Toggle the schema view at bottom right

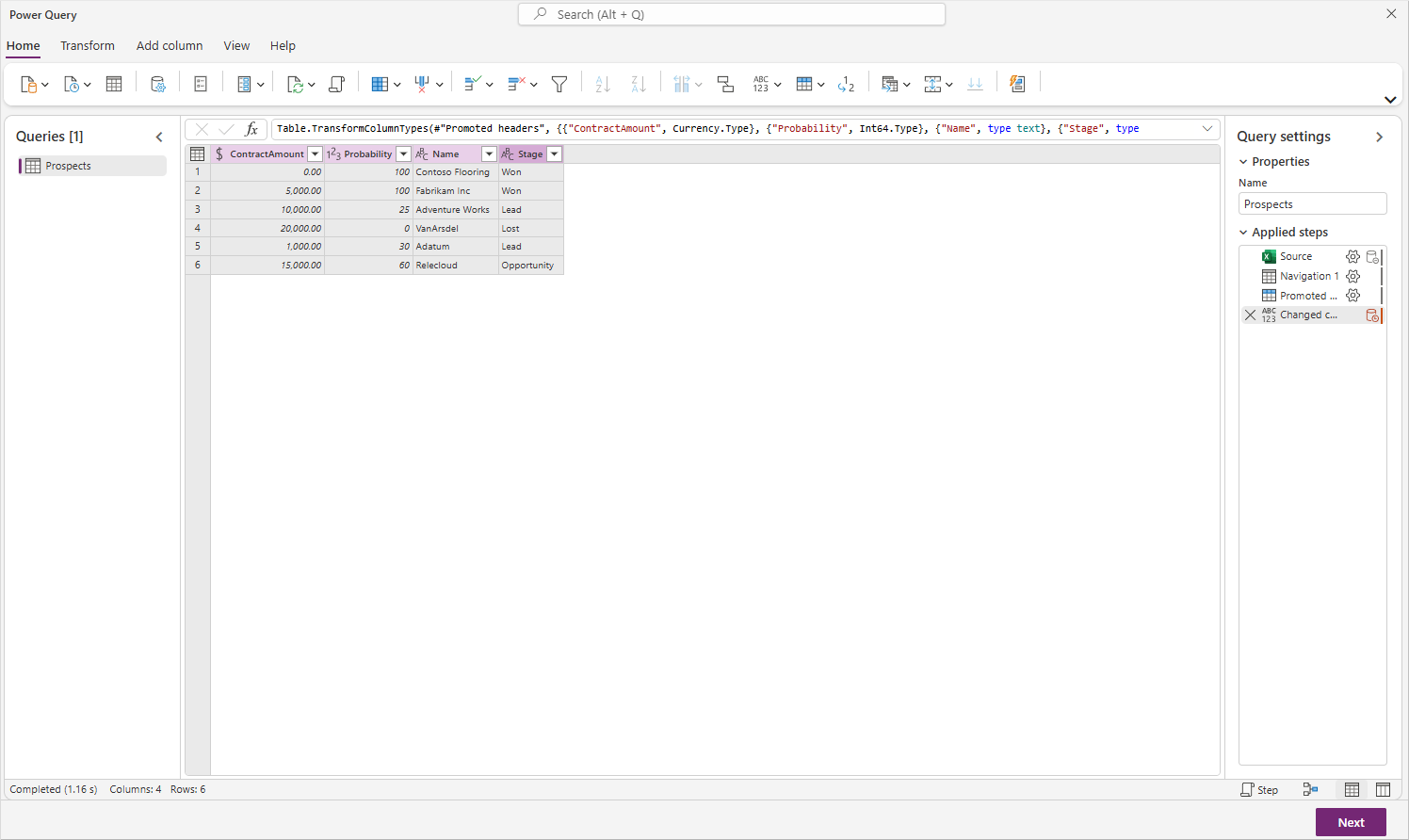[1383, 789]
